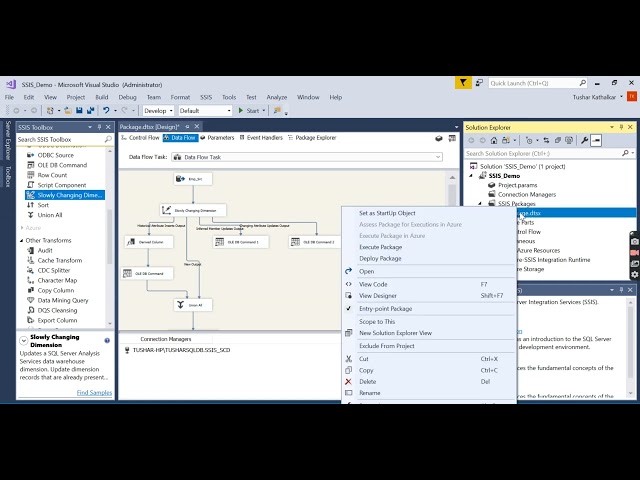Select the Audit transform
The image size is (640, 480).
[40, 250]
